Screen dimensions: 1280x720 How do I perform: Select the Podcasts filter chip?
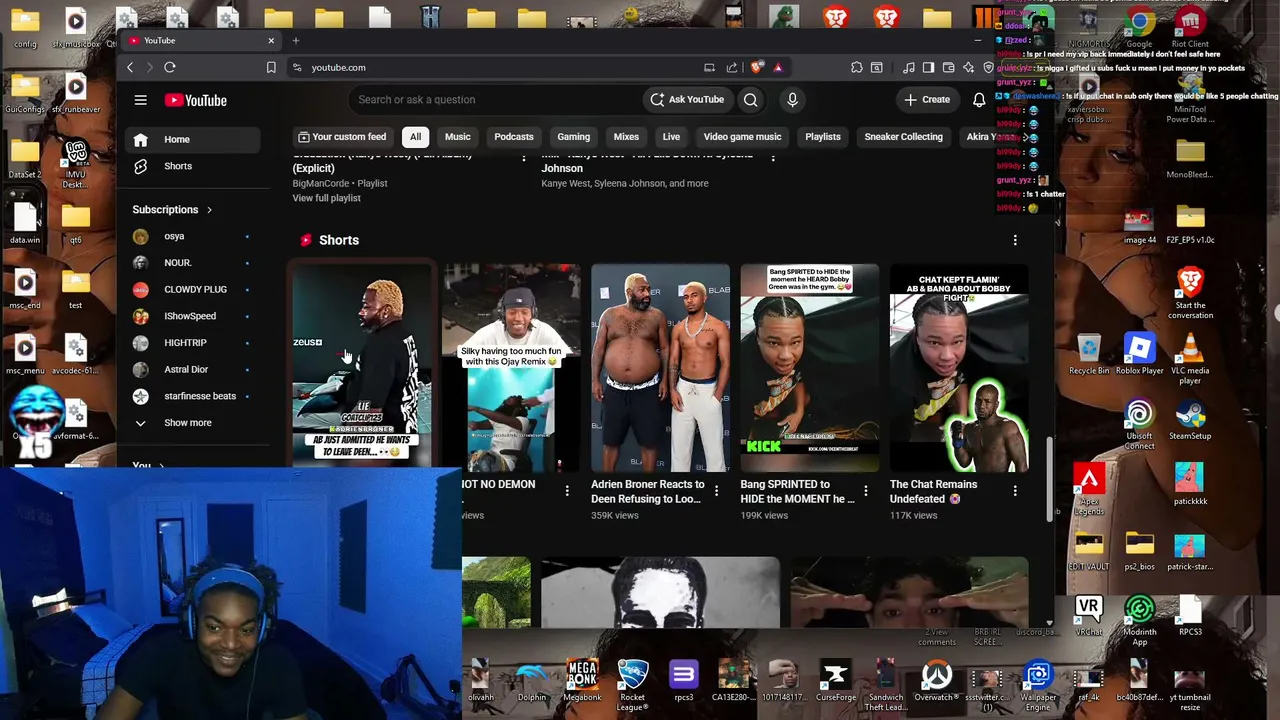[x=514, y=137]
